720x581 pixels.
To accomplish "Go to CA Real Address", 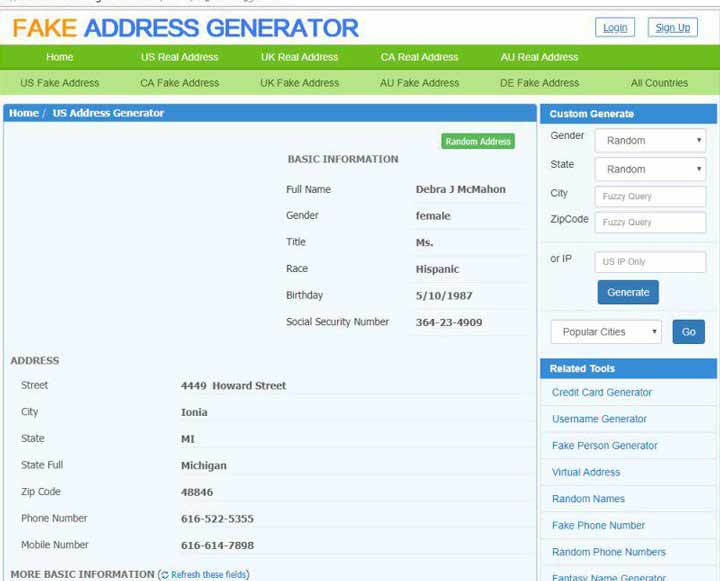I will [x=419, y=57].
